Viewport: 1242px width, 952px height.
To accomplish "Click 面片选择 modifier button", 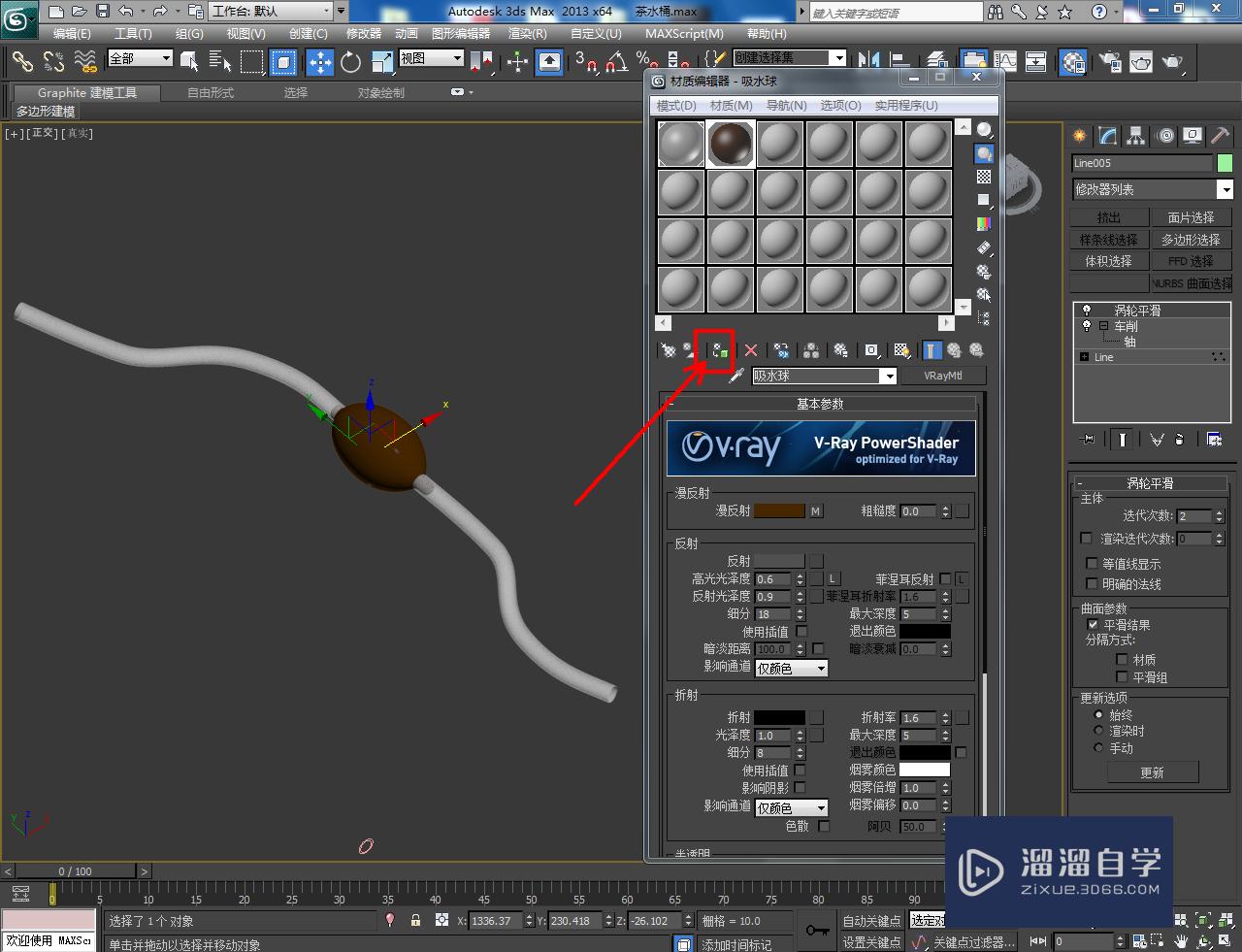I will (1191, 217).
